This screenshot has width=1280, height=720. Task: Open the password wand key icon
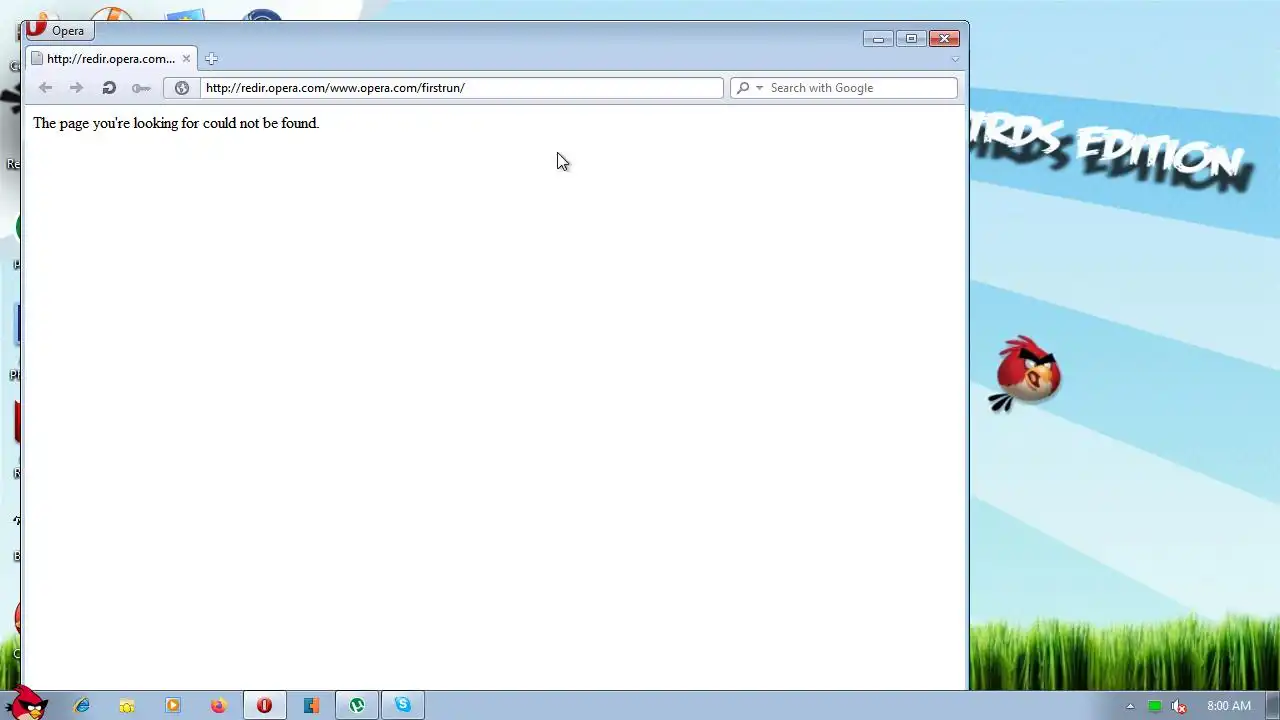tap(141, 88)
